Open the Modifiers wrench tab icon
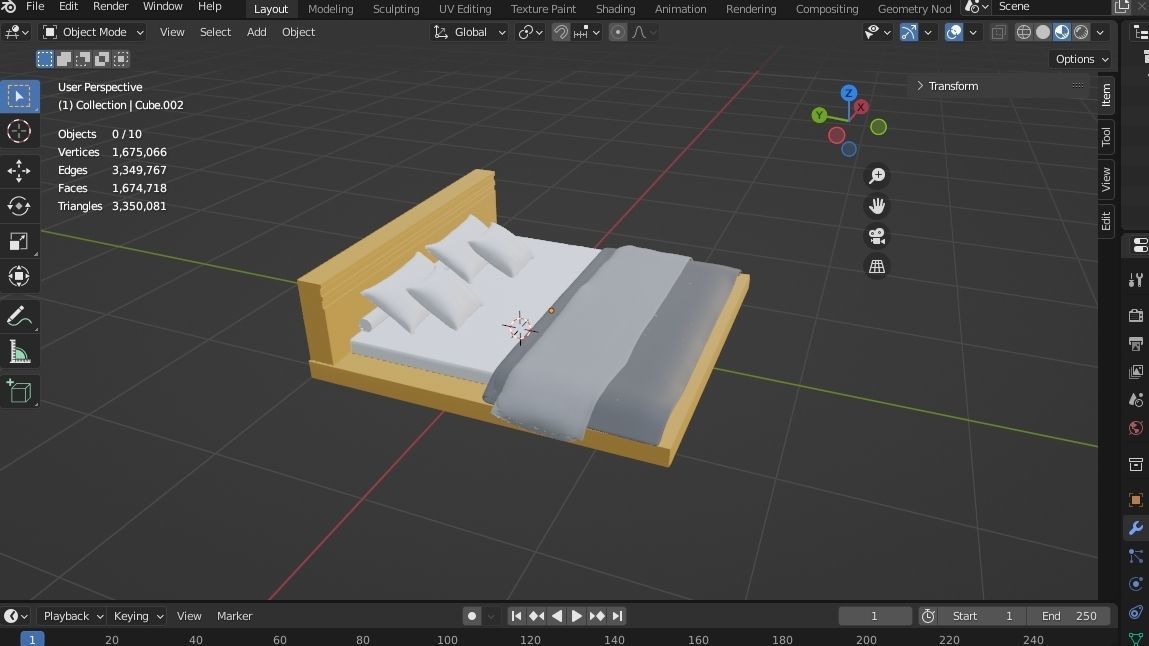This screenshot has width=1149, height=646. tap(1136, 528)
